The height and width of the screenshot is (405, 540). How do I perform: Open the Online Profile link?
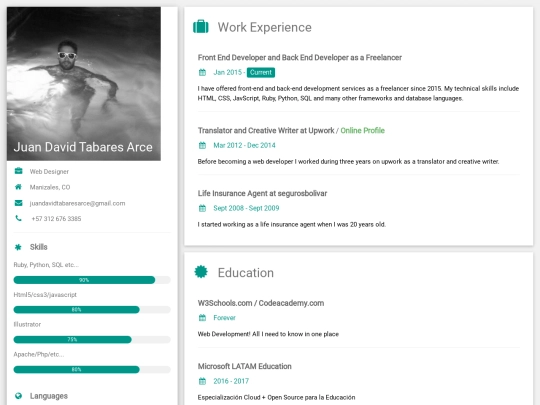(363, 131)
